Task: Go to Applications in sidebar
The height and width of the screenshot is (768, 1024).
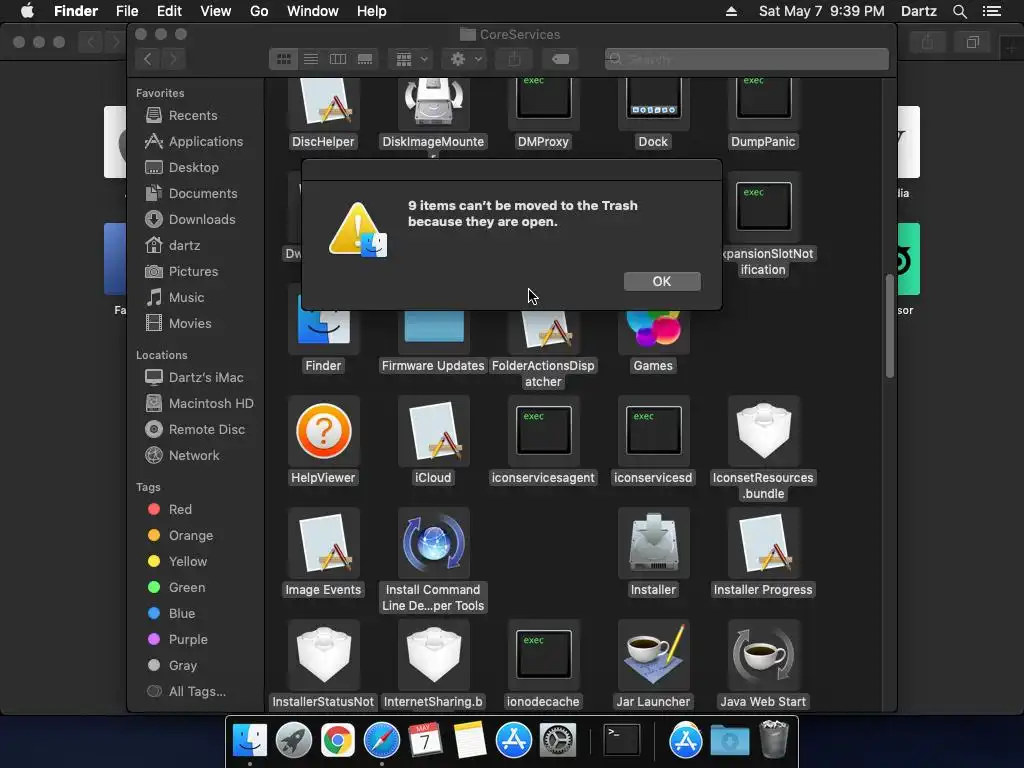Action: (206, 142)
